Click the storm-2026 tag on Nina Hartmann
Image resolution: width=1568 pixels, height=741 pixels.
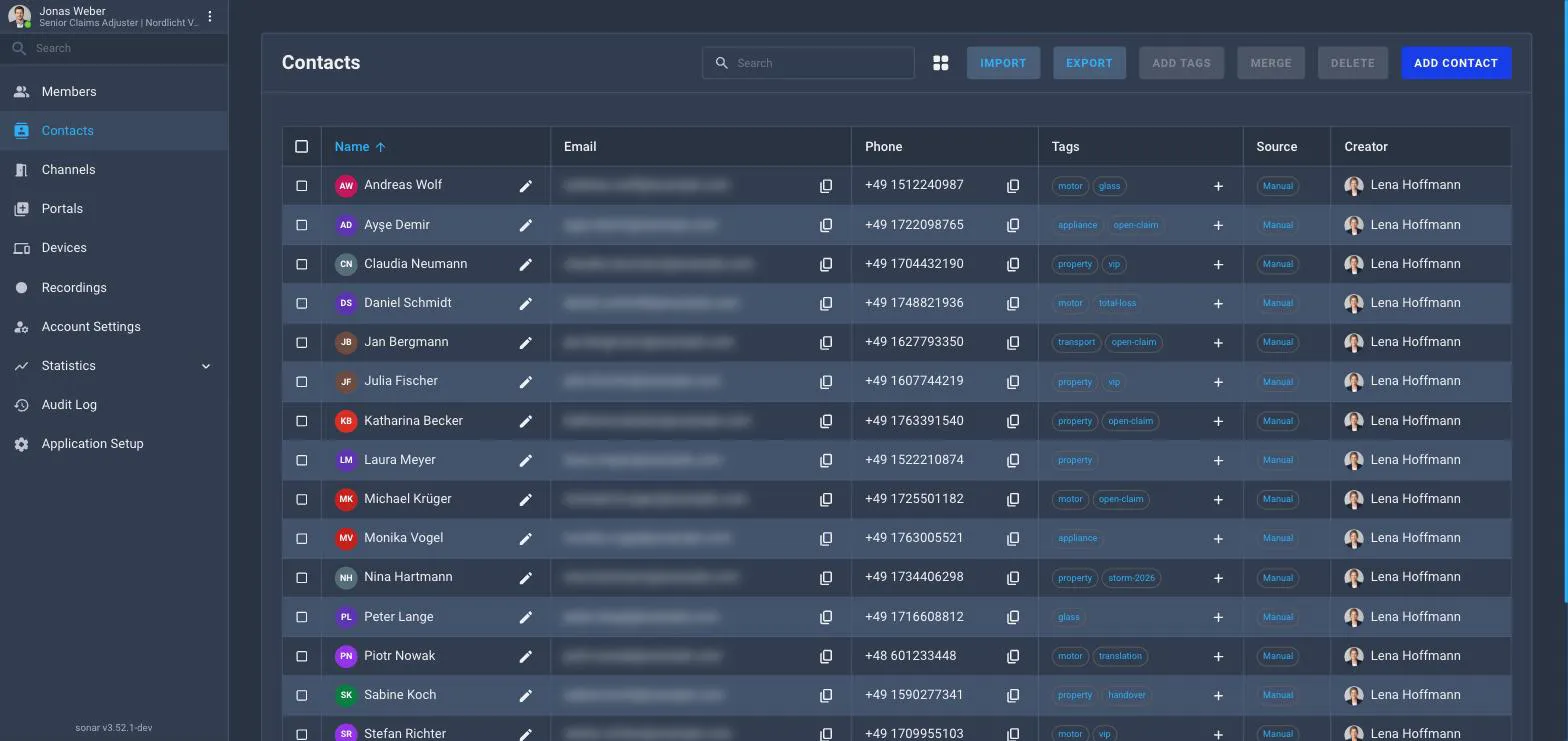(x=1131, y=578)
